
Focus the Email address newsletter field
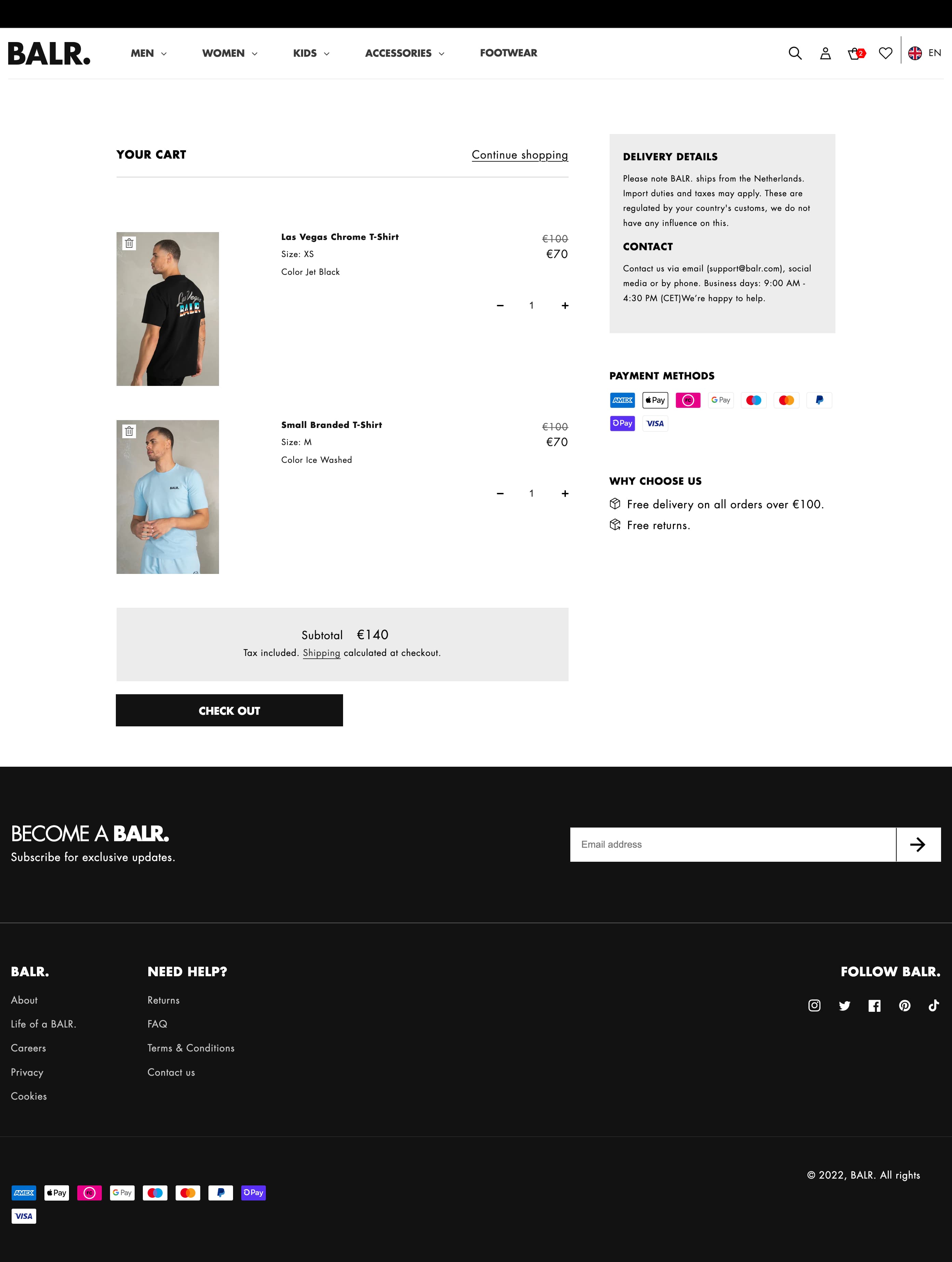tap(733, 844)
